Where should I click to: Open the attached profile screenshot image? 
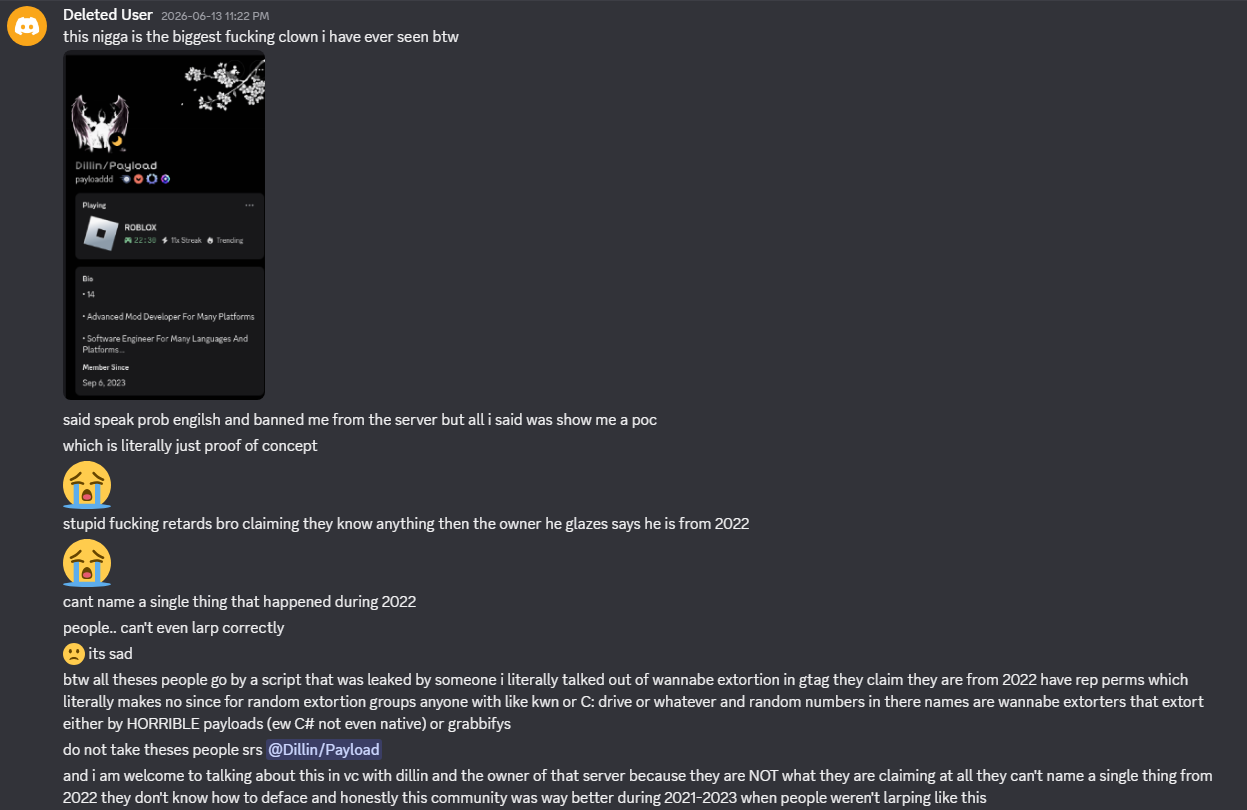[x=164, y=225]
